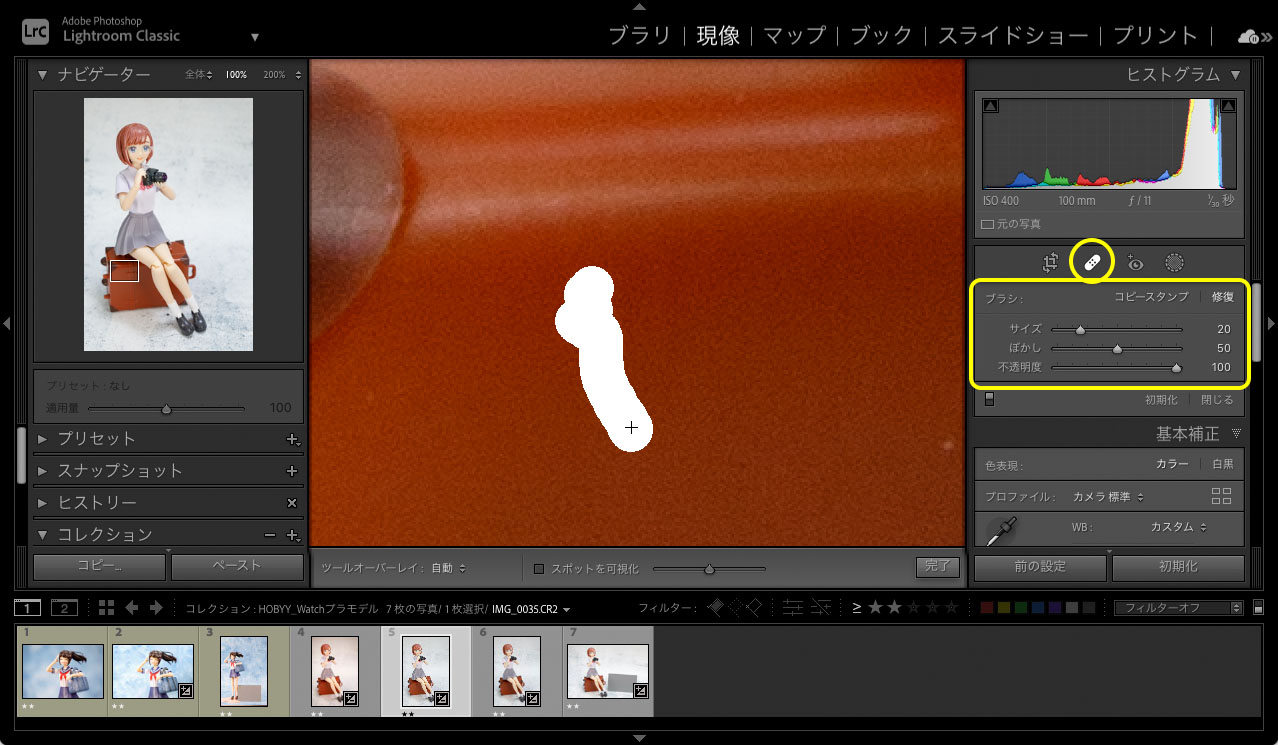Click the cloud sync status icon

coord(1249,37)
